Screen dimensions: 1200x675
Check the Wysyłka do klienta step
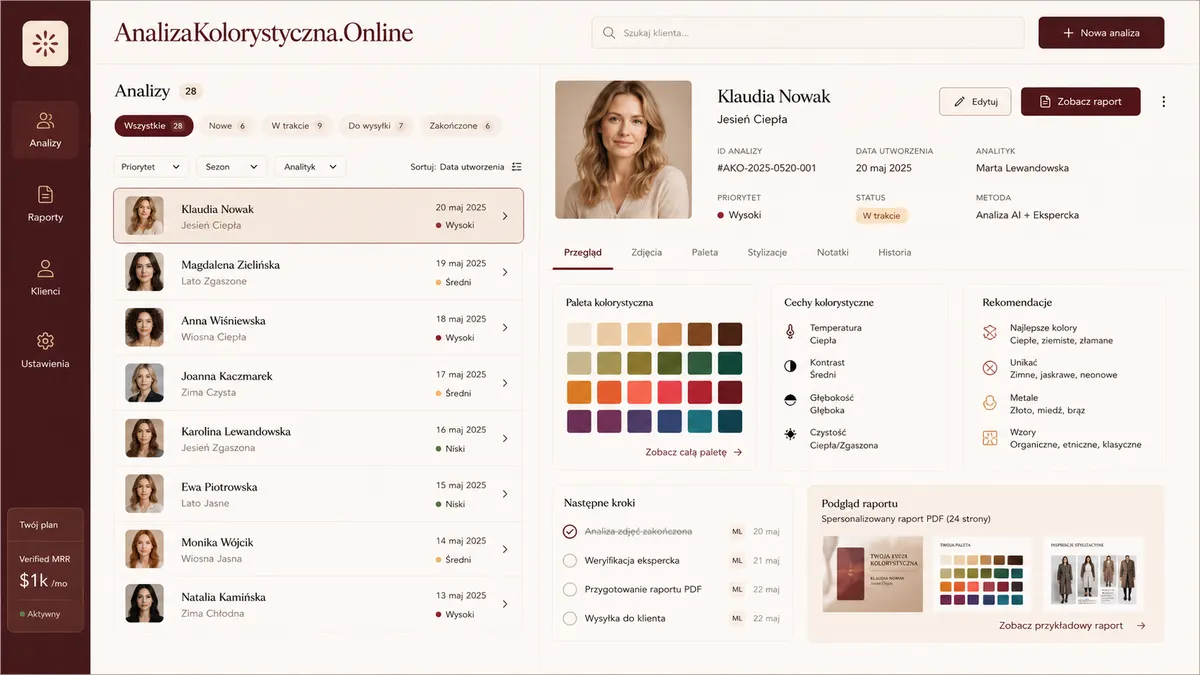pos(570,618)
